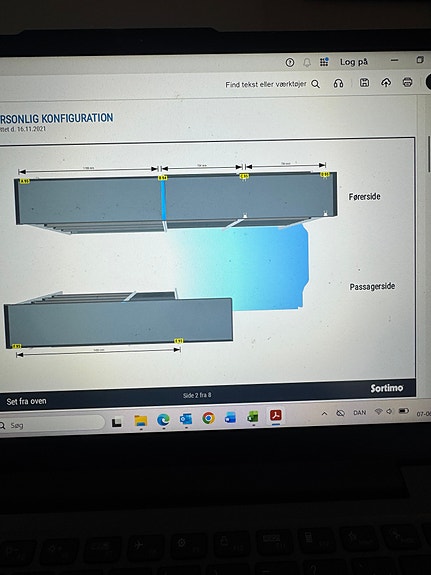431x575 pixels.
Task: Save the document with the disk icon
Action: click(364, 83)
